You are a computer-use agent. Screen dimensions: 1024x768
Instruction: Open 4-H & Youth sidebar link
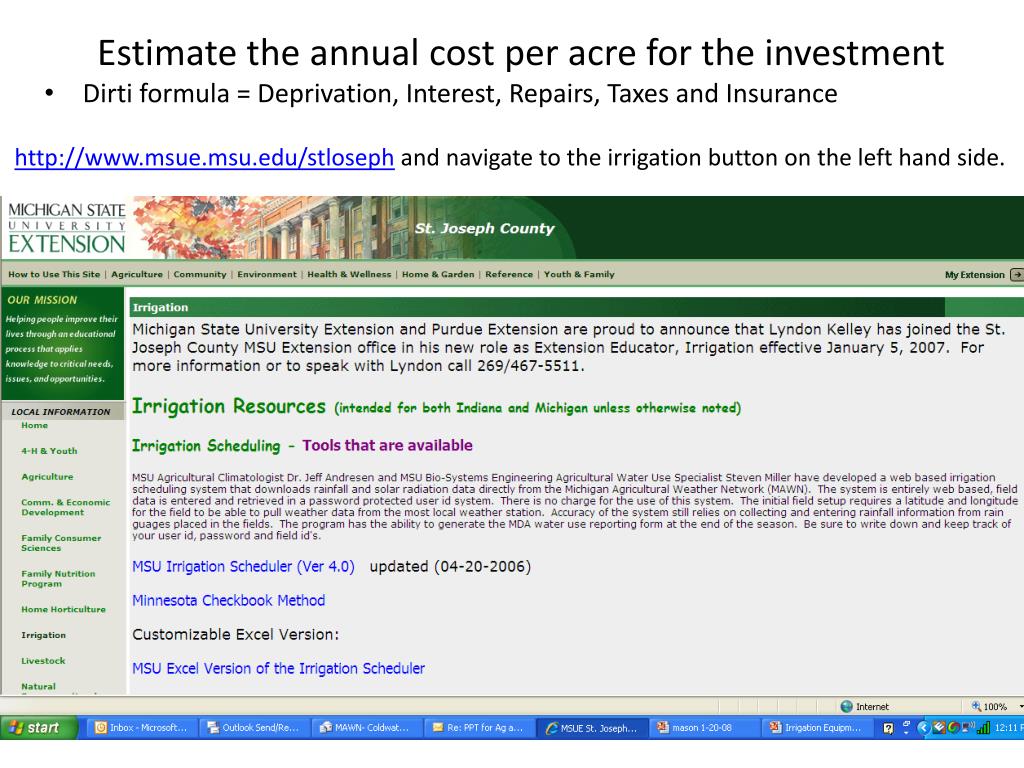click(49, 451)
